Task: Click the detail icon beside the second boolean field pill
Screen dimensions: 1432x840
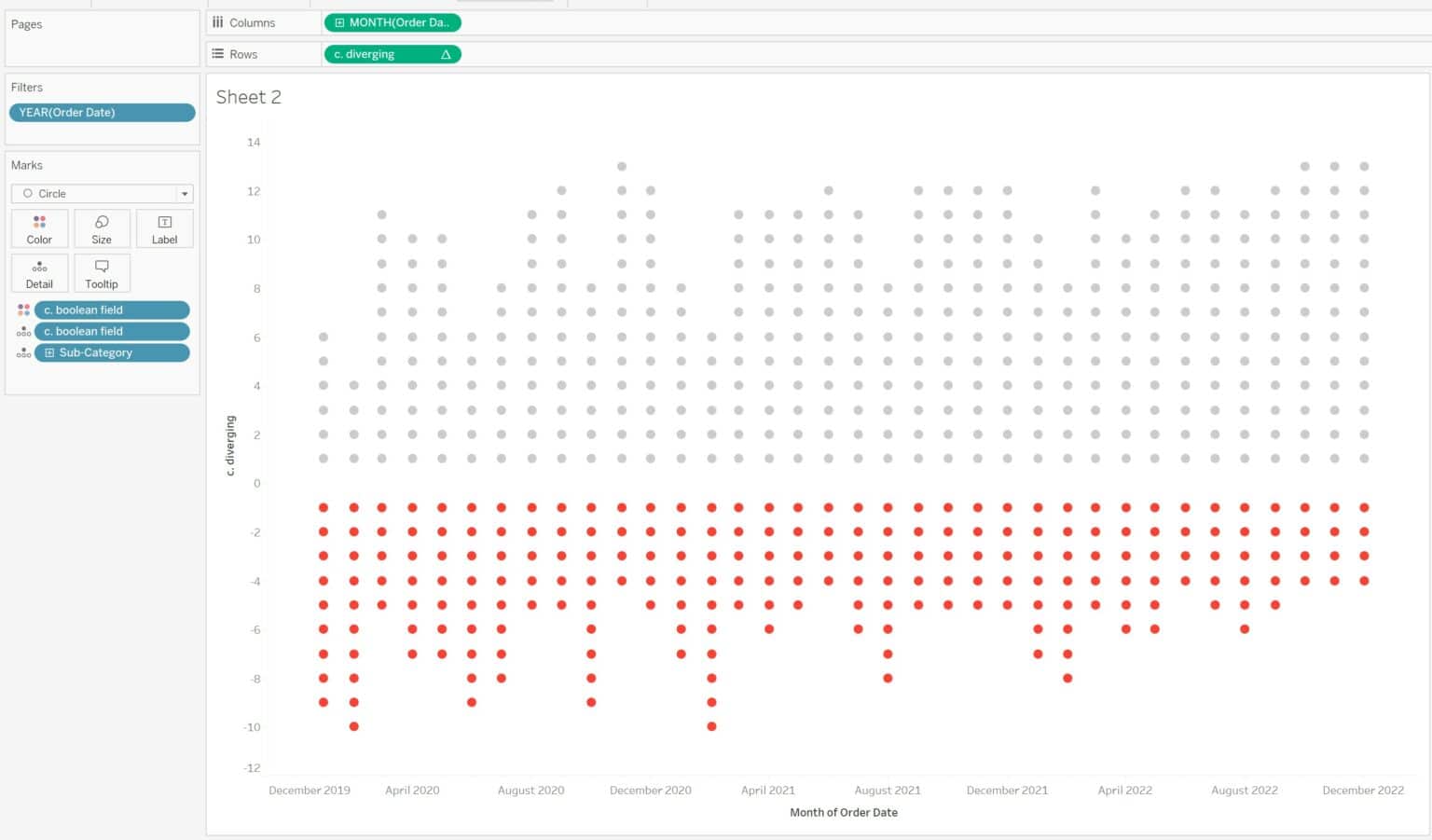Action: tap(23, 331)
